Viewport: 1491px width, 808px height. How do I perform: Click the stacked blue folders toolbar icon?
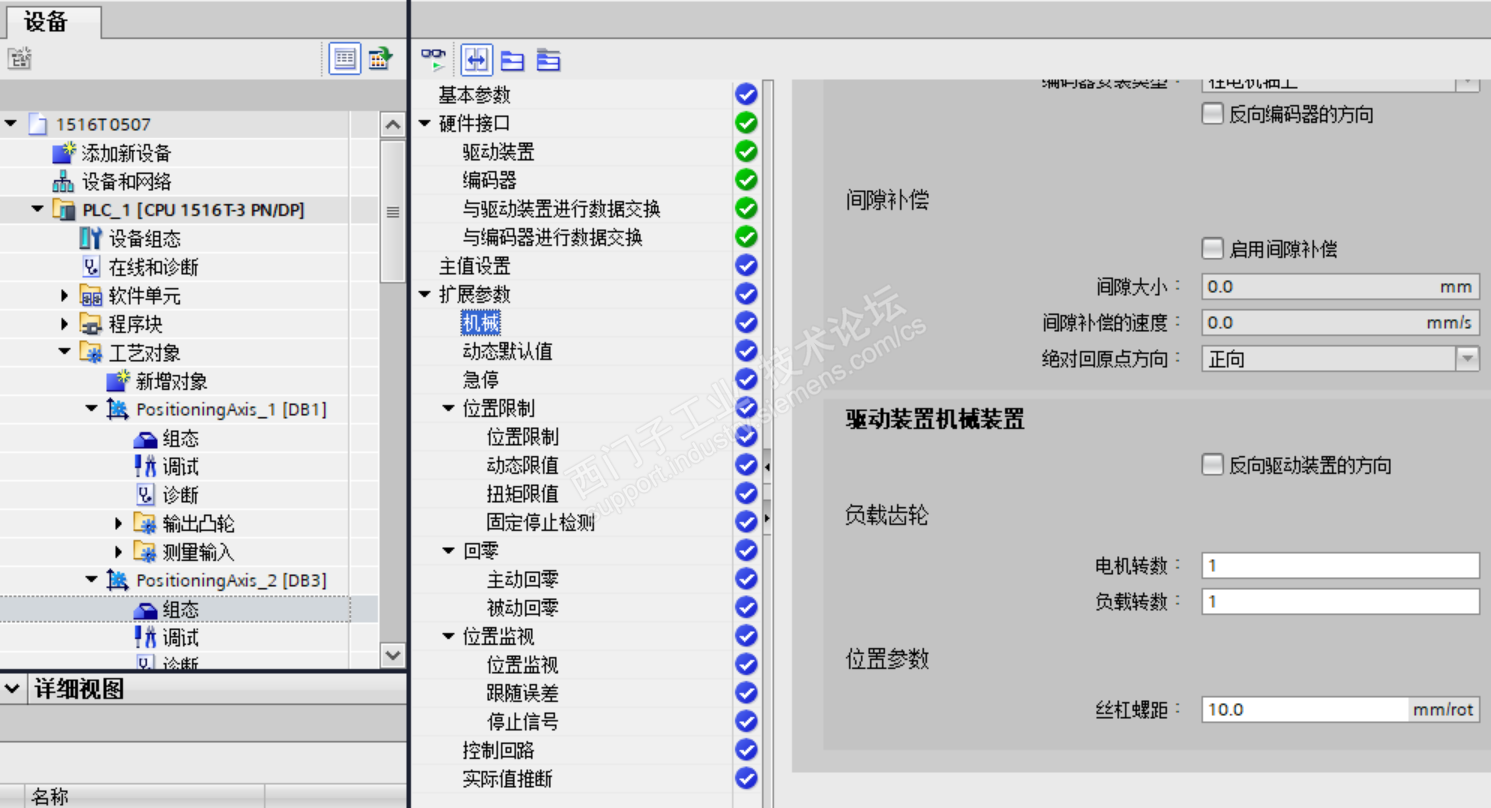(548, 60)
